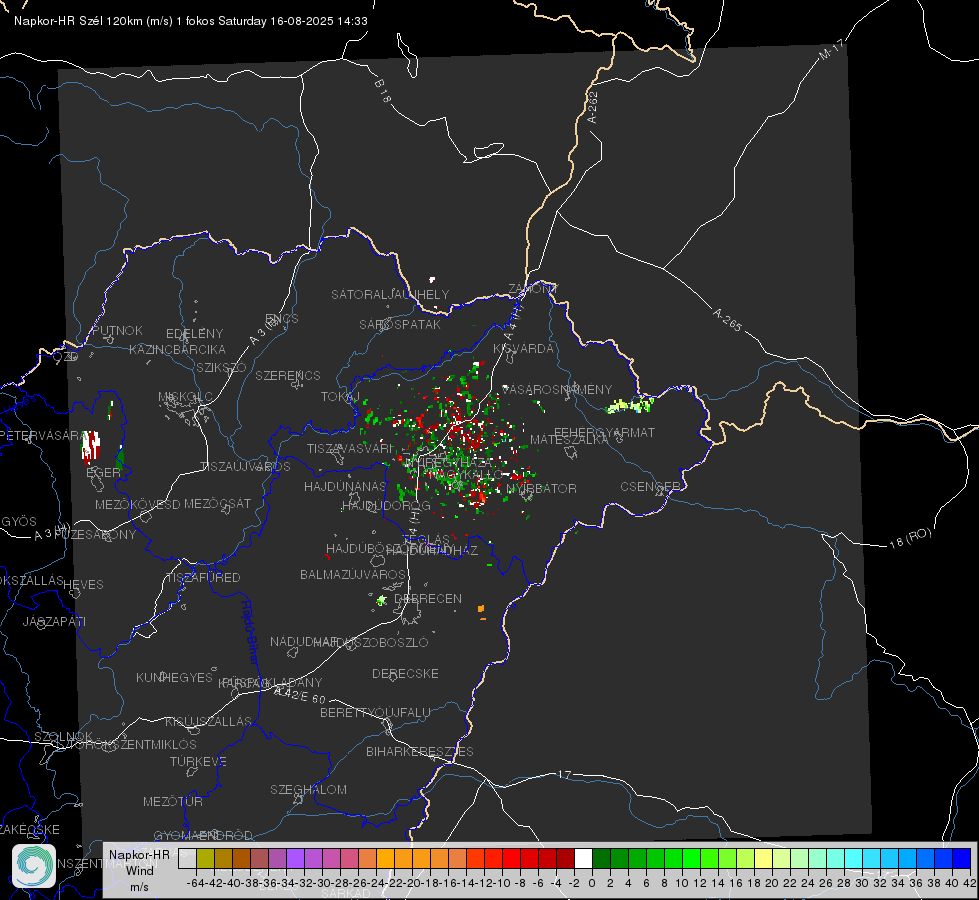Select the DEBRECEN city label
This screenshot has height=900, width=979.
click(x=428, y=598)
